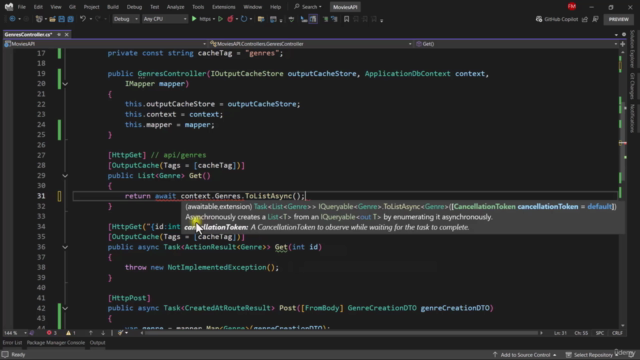640x360 pixels.
Task: Click the Restart circular arrow icon
Action: point(244,19)
